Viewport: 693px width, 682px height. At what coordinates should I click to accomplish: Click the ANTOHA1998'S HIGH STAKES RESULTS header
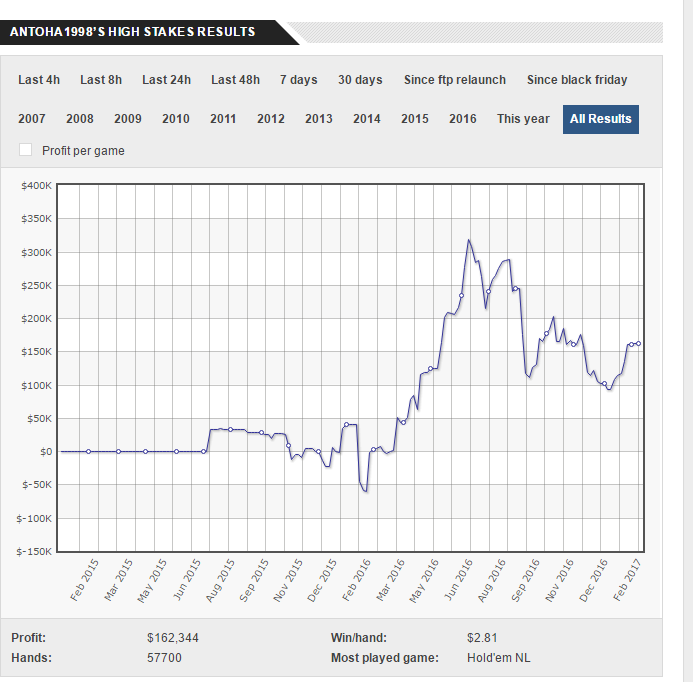click(133, 32)
